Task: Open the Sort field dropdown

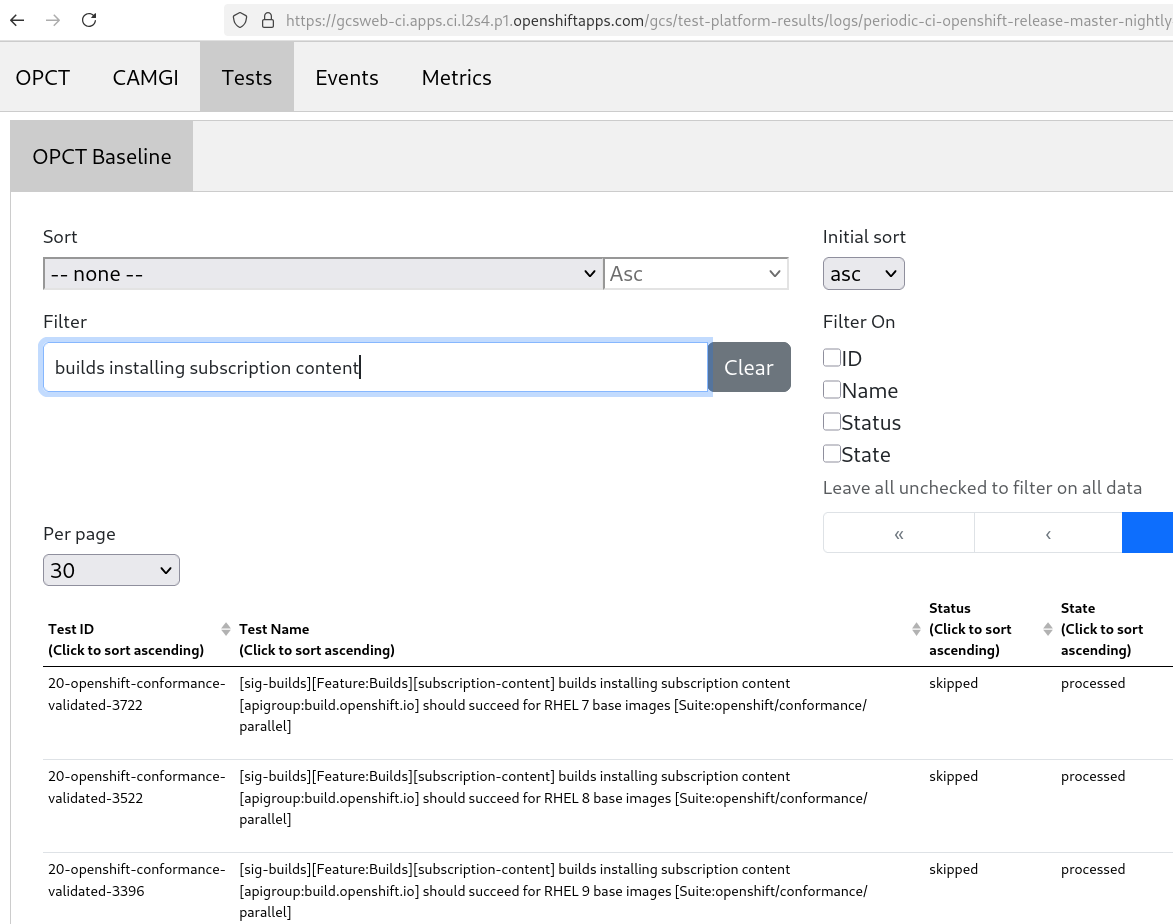Action: pos(323,274)
